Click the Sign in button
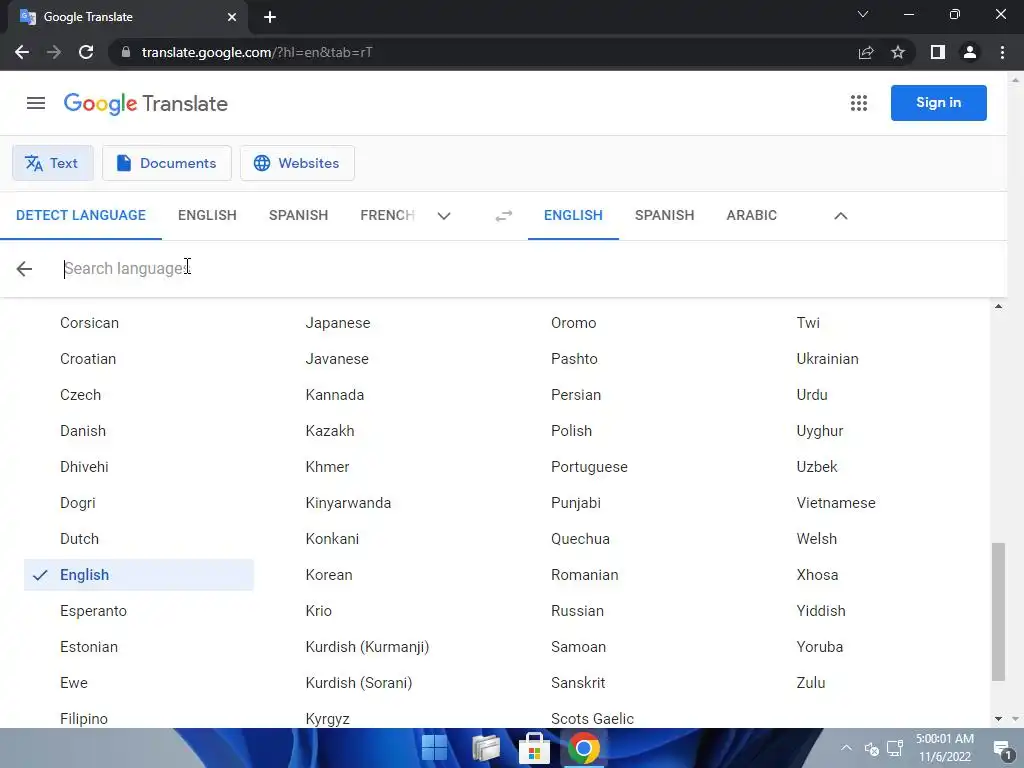This screenshot has width=1024, height=768. tap(938, 103)
